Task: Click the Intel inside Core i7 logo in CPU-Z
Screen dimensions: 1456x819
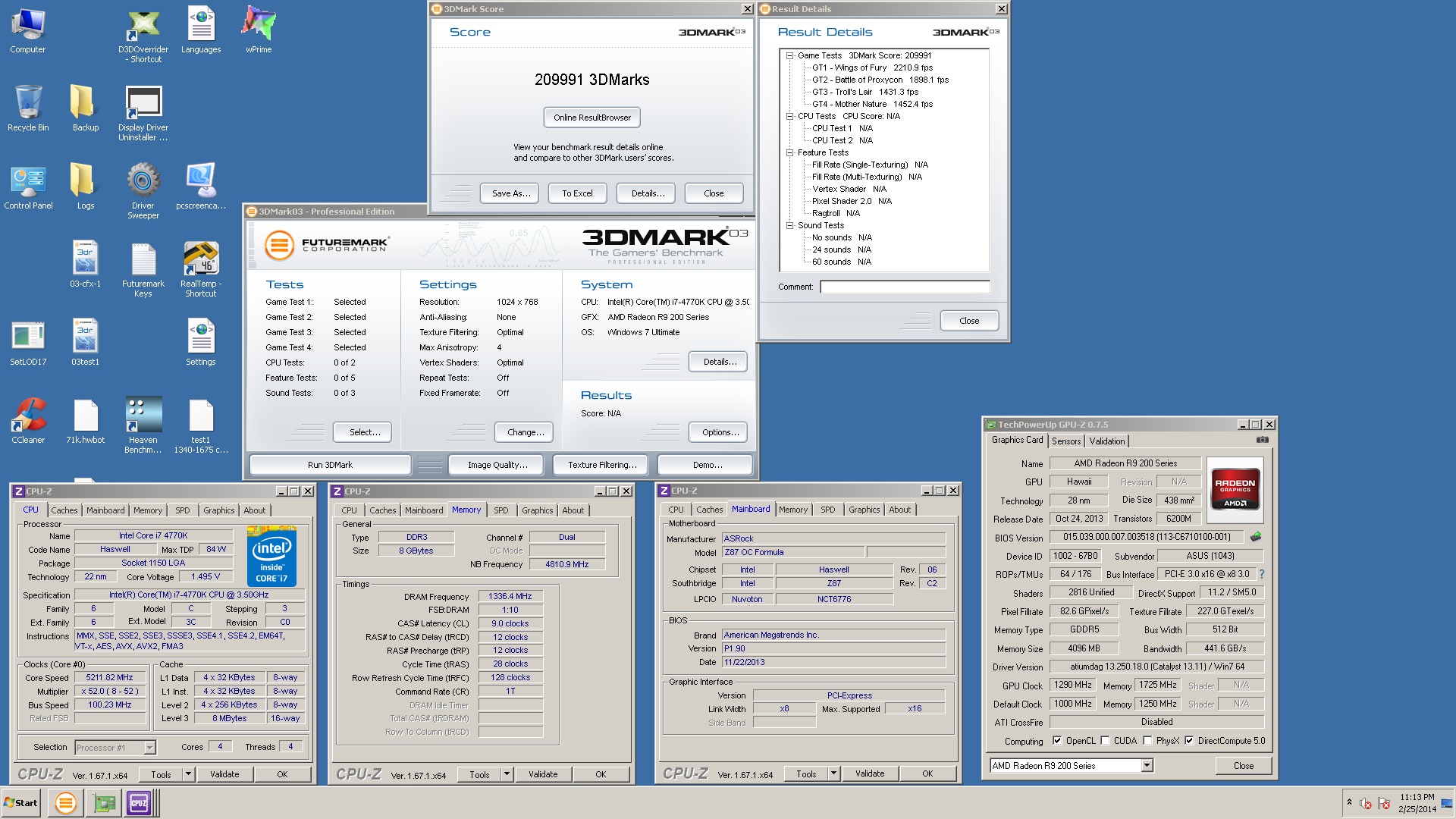Action: point(271,556)
